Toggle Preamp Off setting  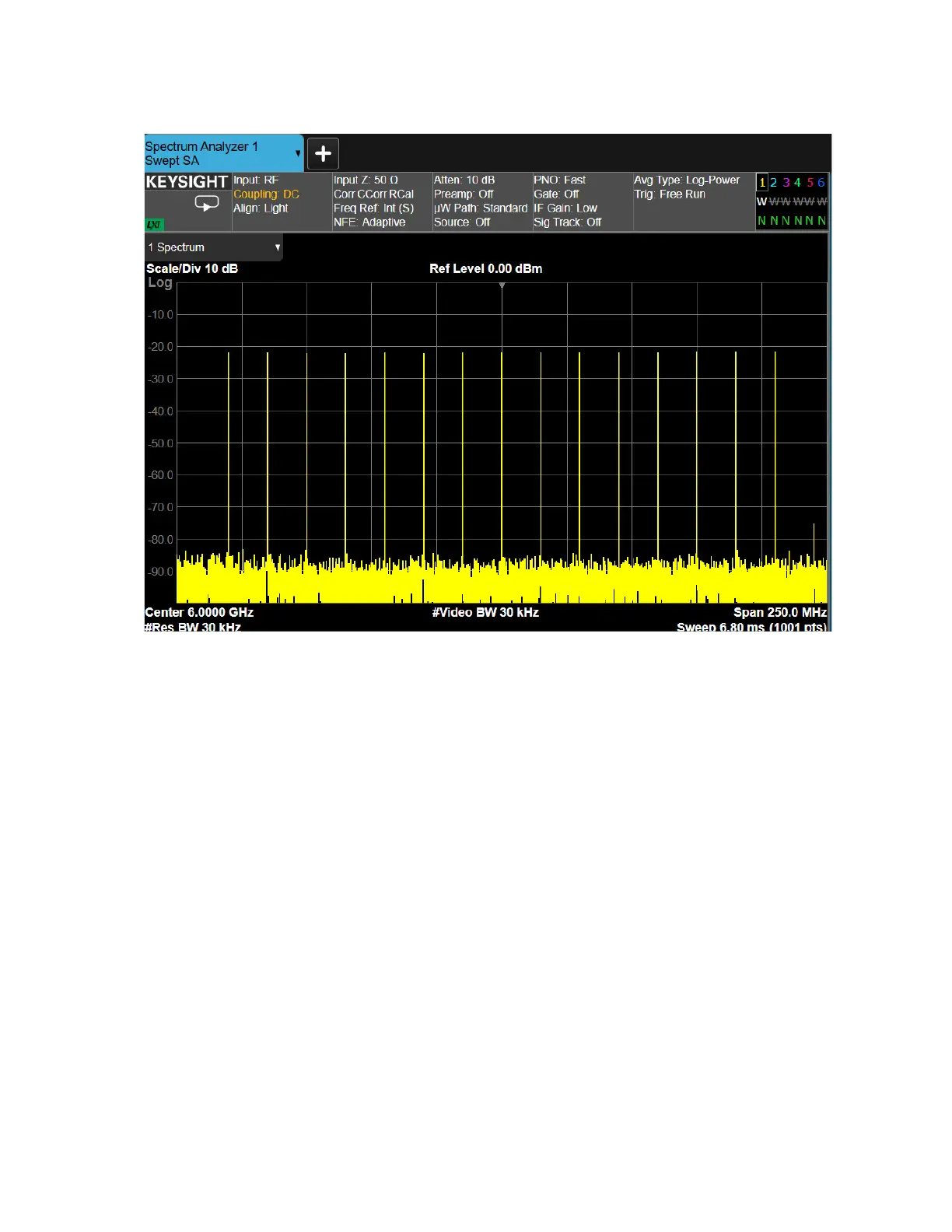coord(464,194)
